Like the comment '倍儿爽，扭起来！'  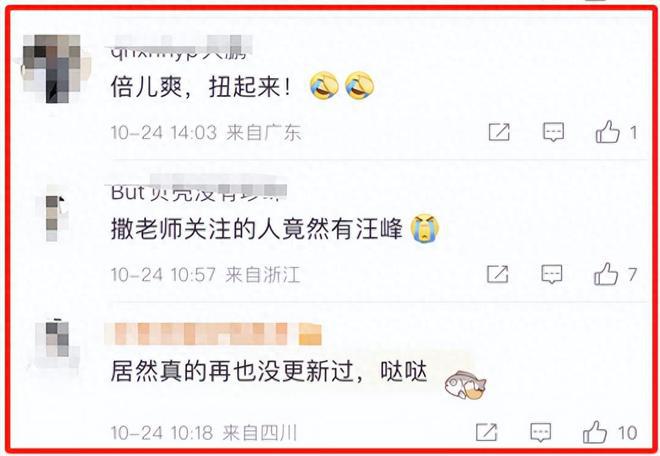click(607, 132)
